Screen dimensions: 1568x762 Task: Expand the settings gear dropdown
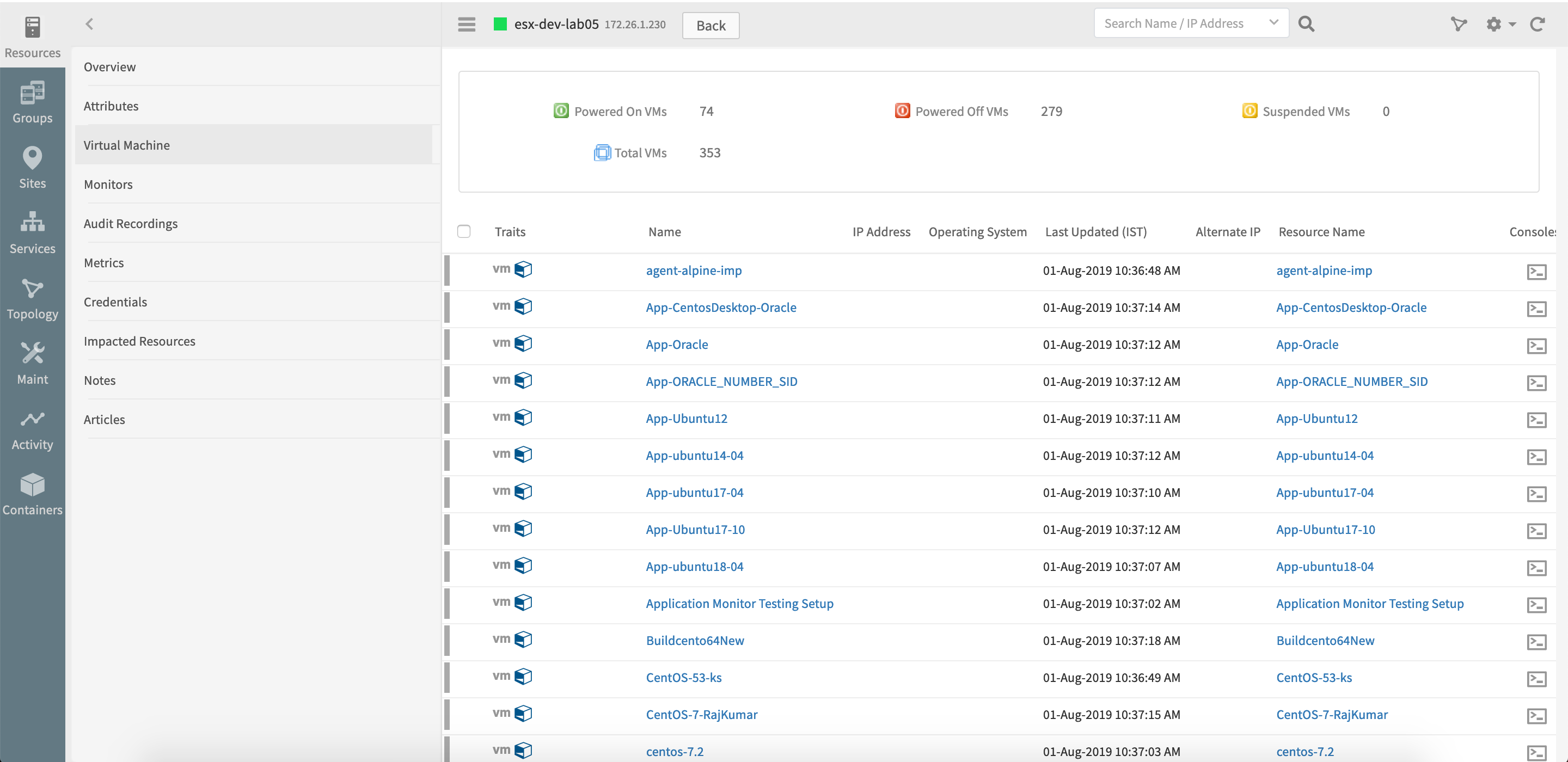[1500, 24]
